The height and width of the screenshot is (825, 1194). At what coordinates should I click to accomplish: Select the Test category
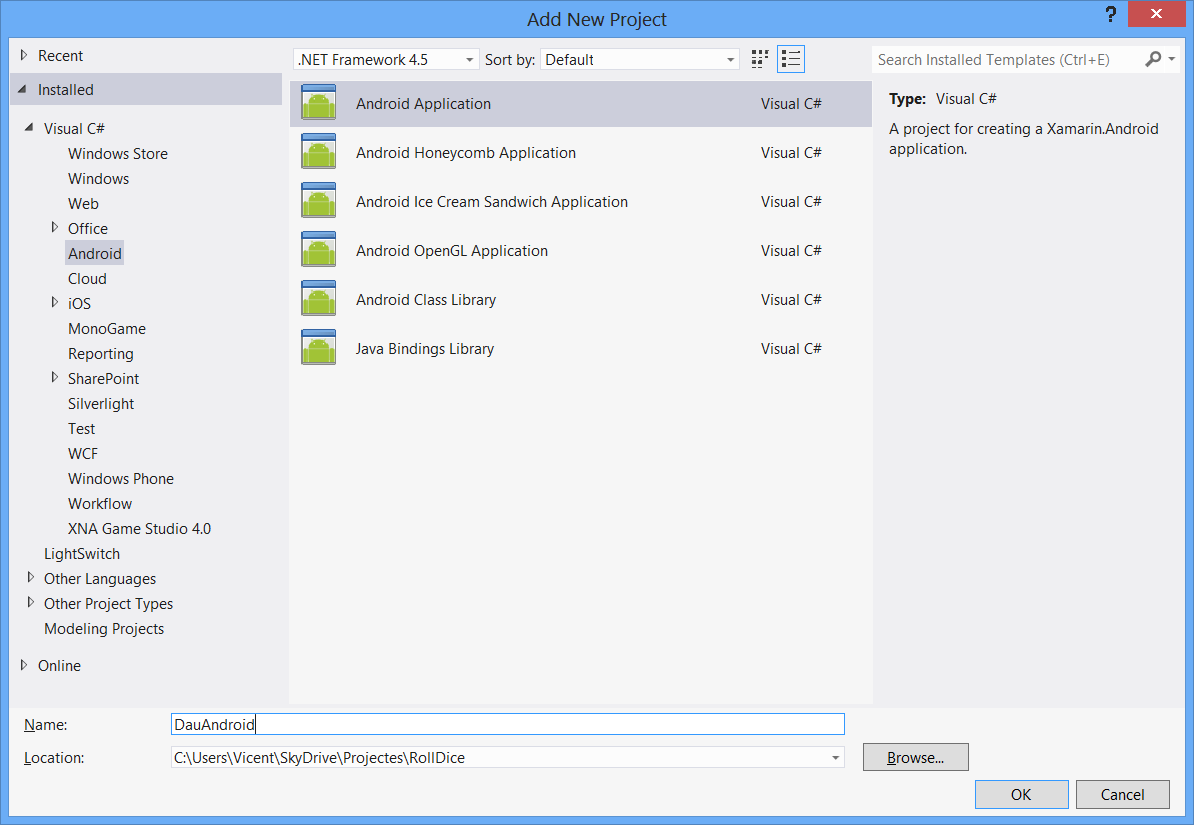[81, 429]
